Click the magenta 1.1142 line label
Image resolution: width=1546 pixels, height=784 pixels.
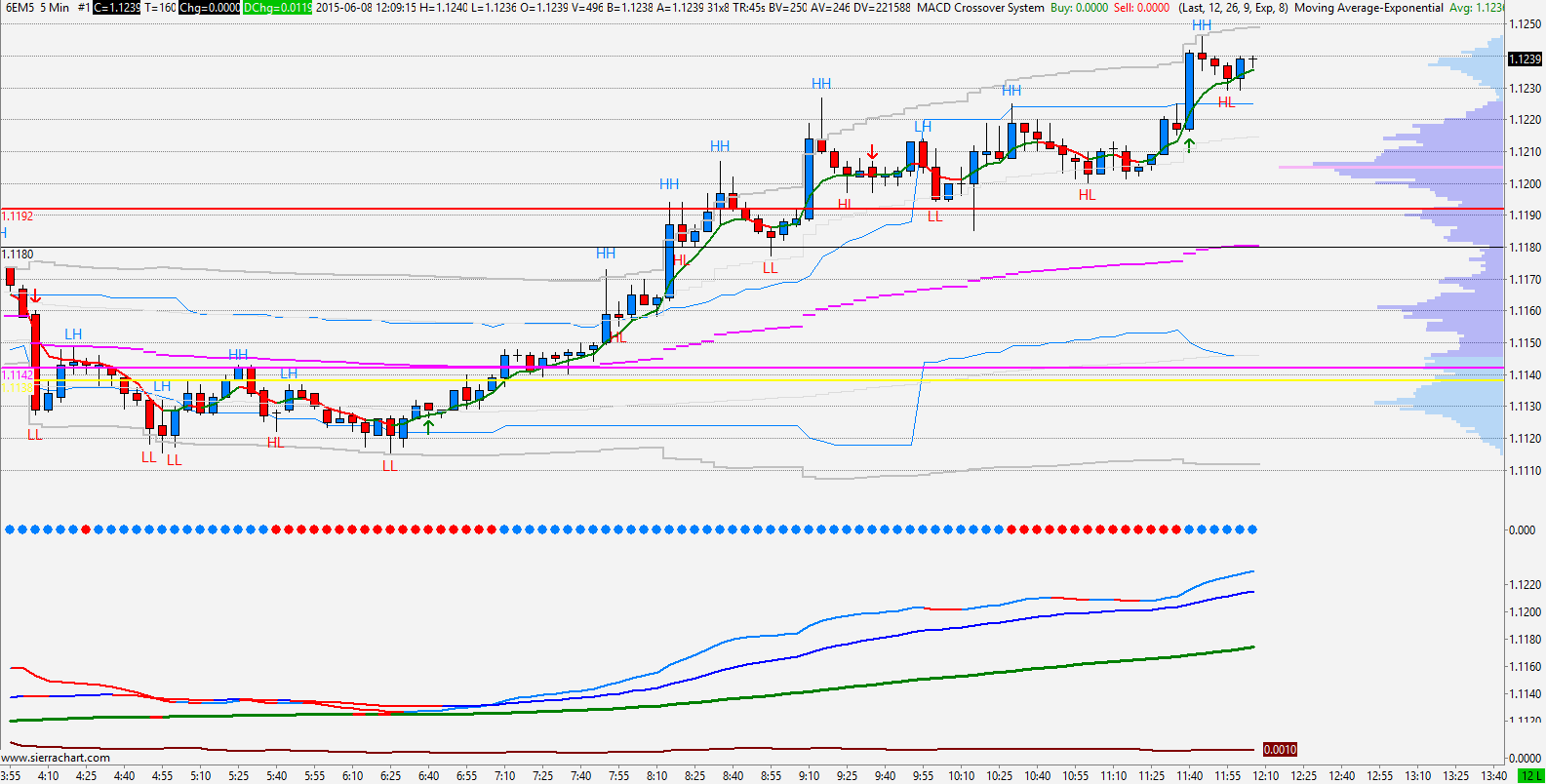pyautogui.click(x=18, y=375)
